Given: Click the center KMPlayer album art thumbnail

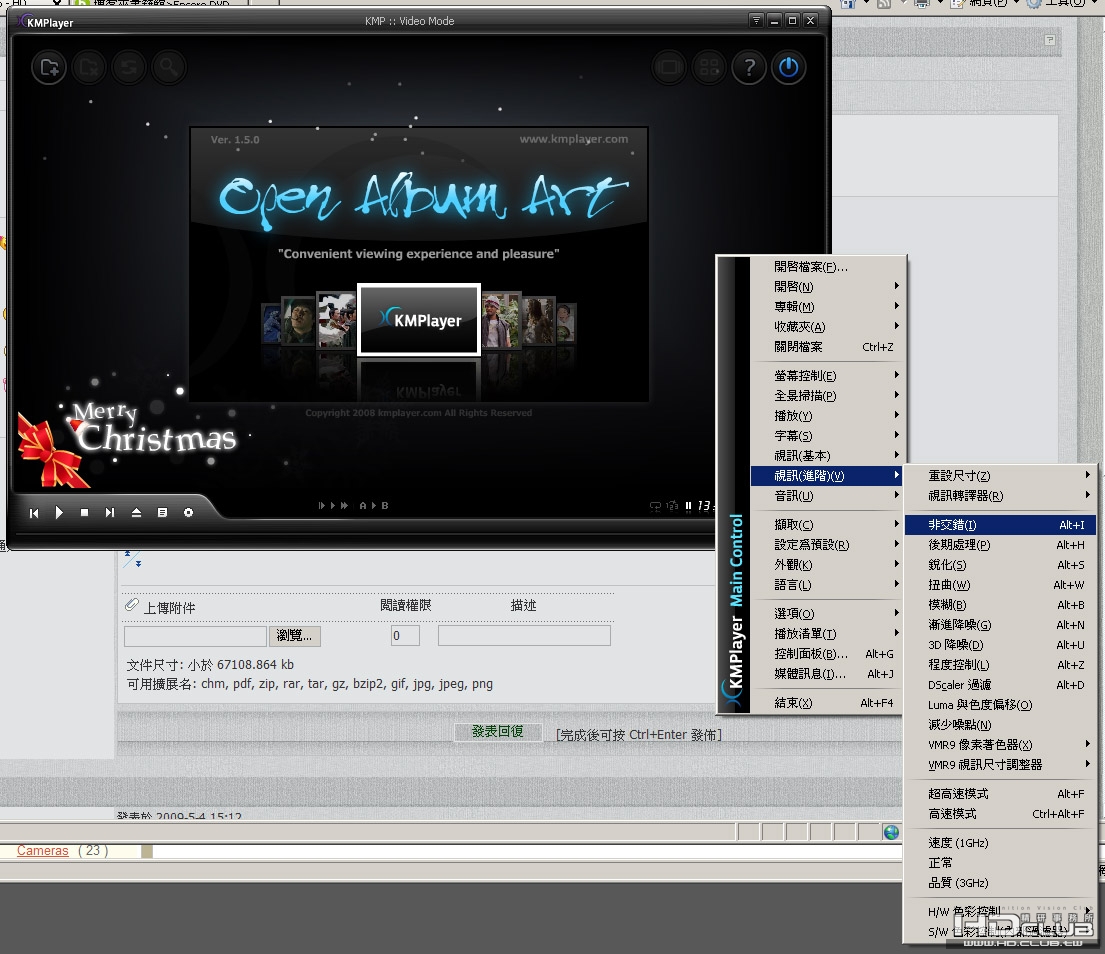Looking at the screenshot, I should [419, 320].
